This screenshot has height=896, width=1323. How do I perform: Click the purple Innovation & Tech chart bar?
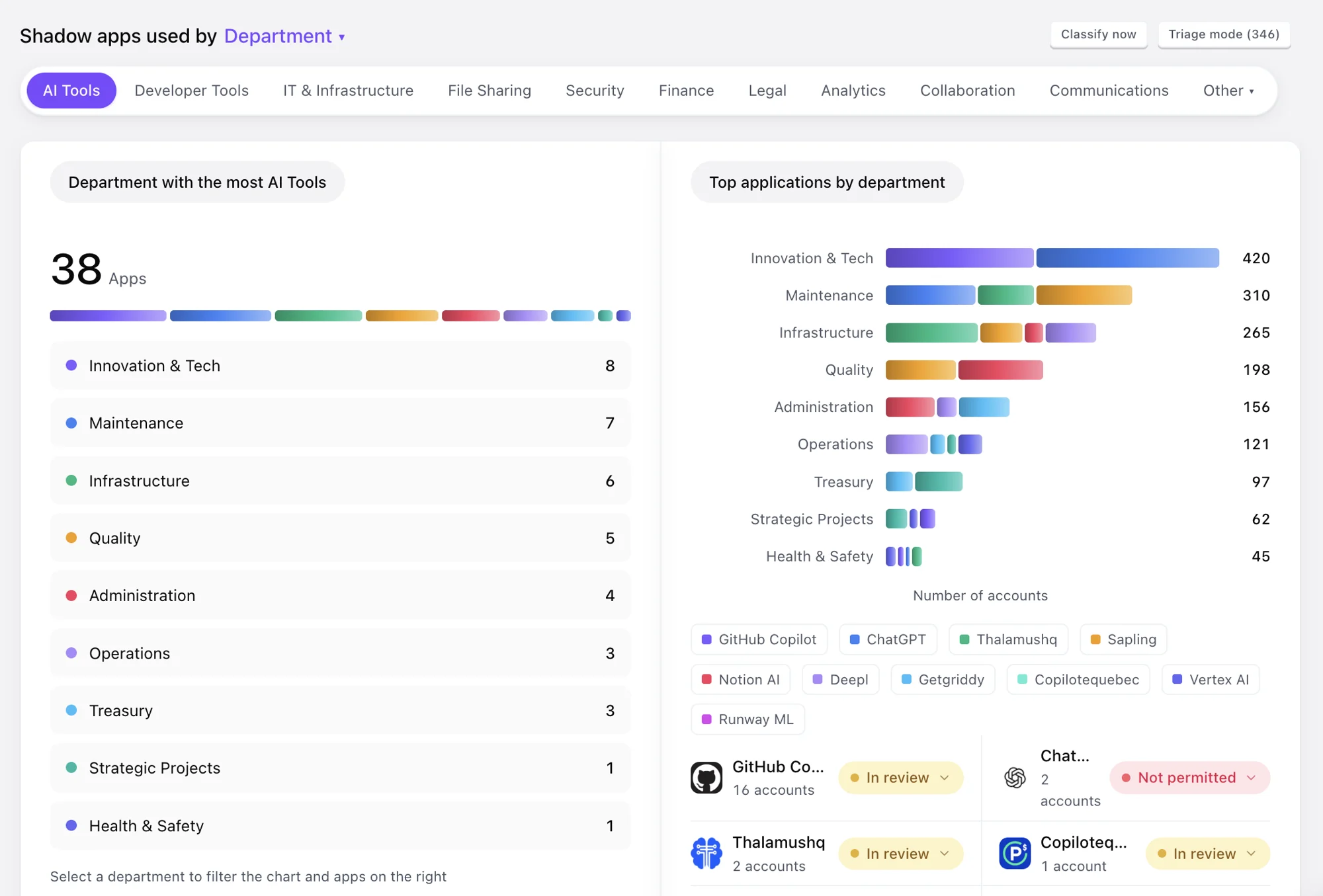959,258
